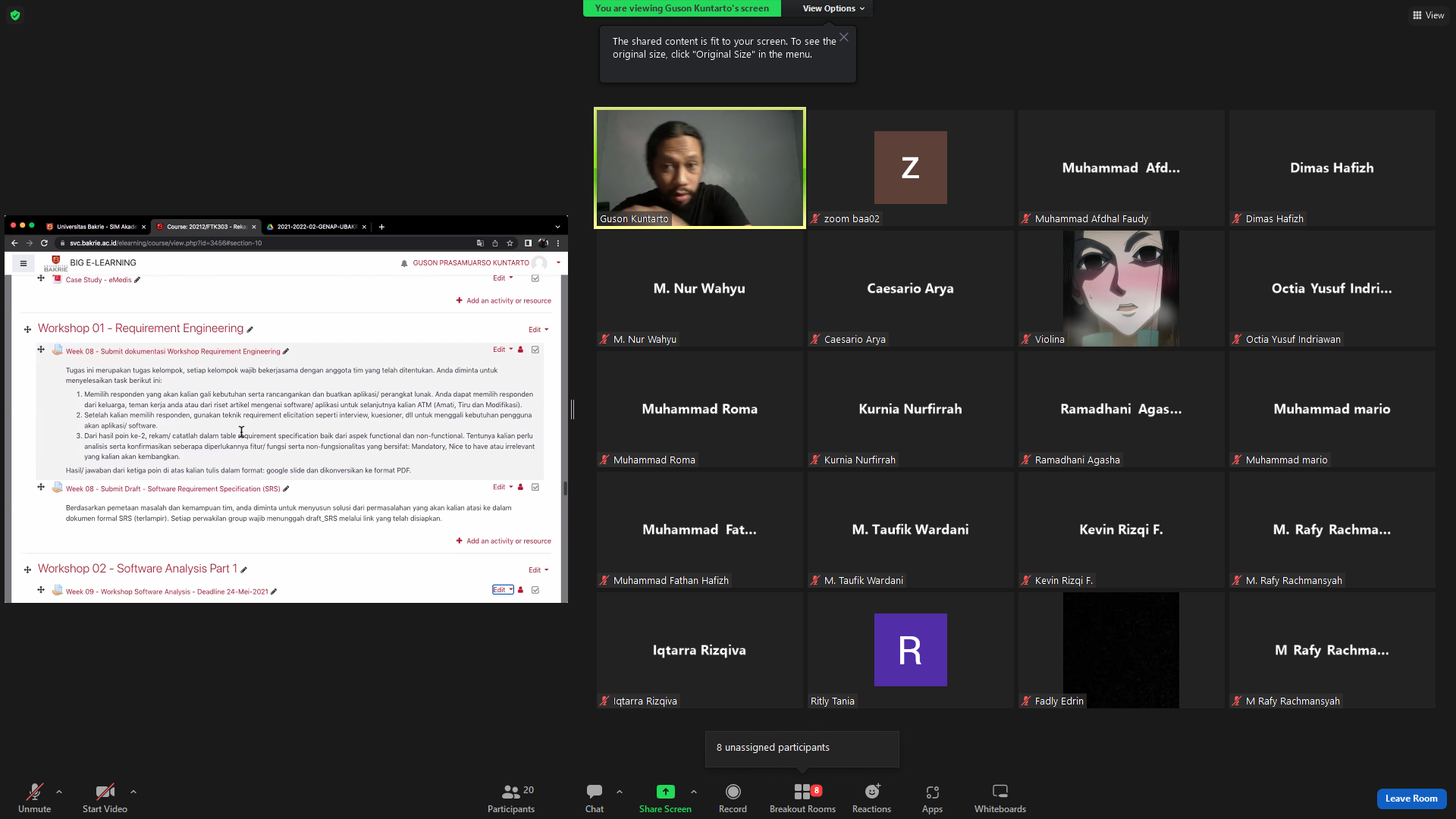This screenshot has width=1456, height=819.
Task: Click the share icon in address bar
Action: click(495, 243)
